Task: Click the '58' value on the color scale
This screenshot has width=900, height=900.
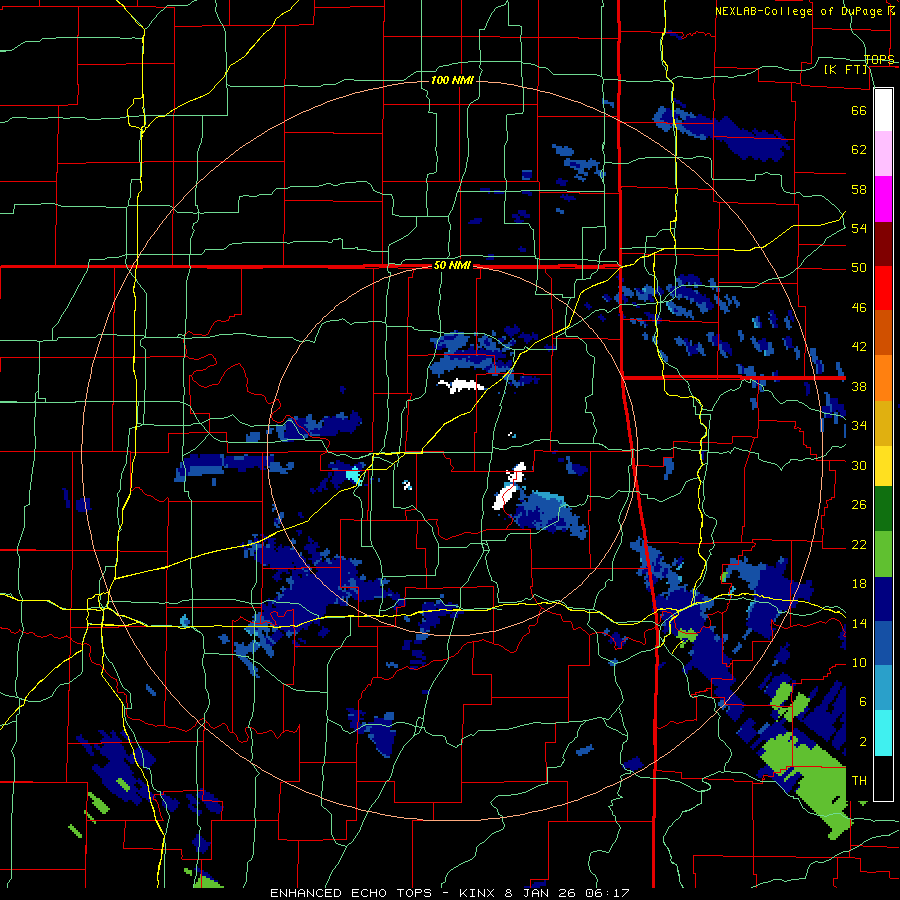Action: tap(859, 189)
